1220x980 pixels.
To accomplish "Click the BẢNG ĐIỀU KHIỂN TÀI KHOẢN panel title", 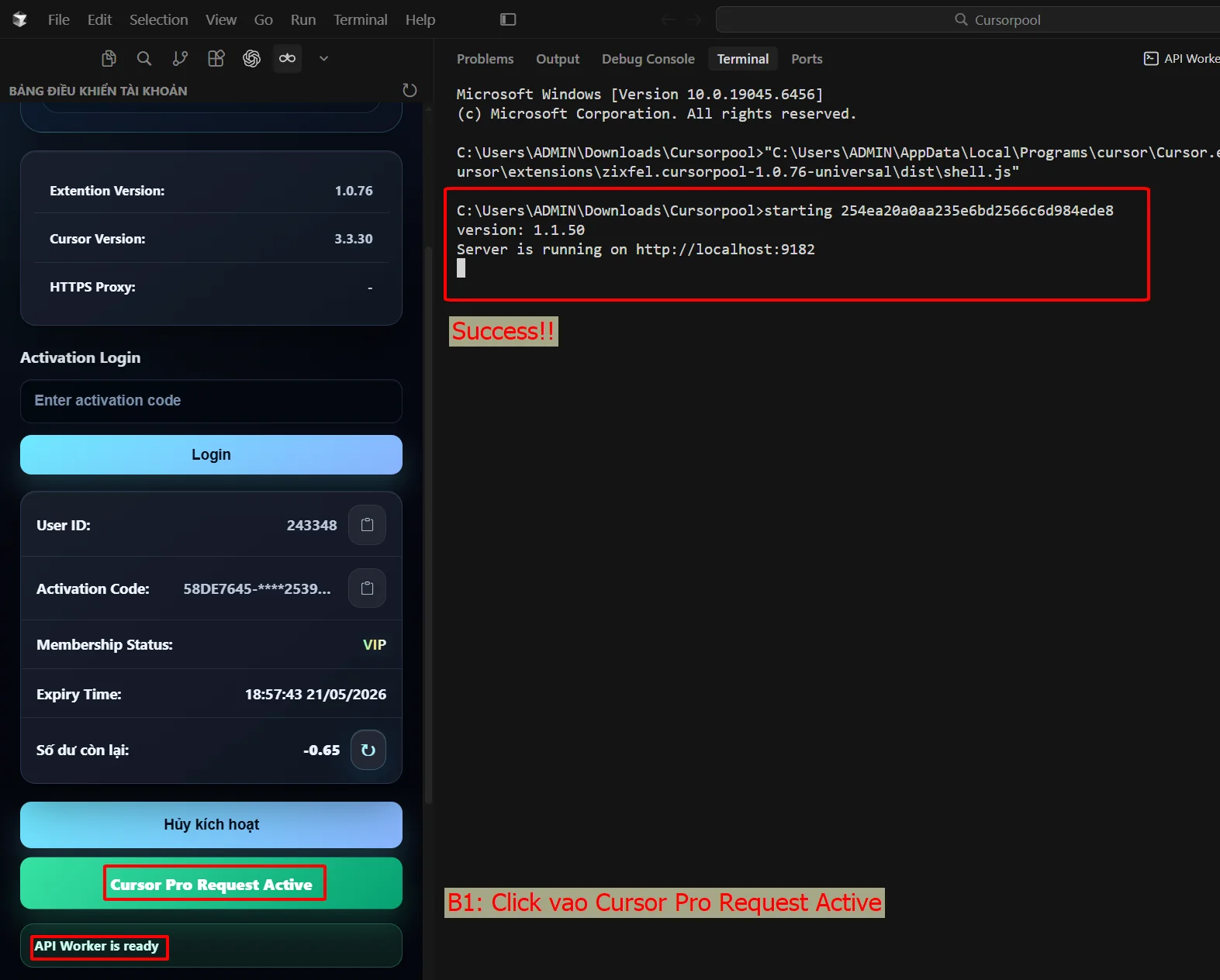I will click(98, 91).
